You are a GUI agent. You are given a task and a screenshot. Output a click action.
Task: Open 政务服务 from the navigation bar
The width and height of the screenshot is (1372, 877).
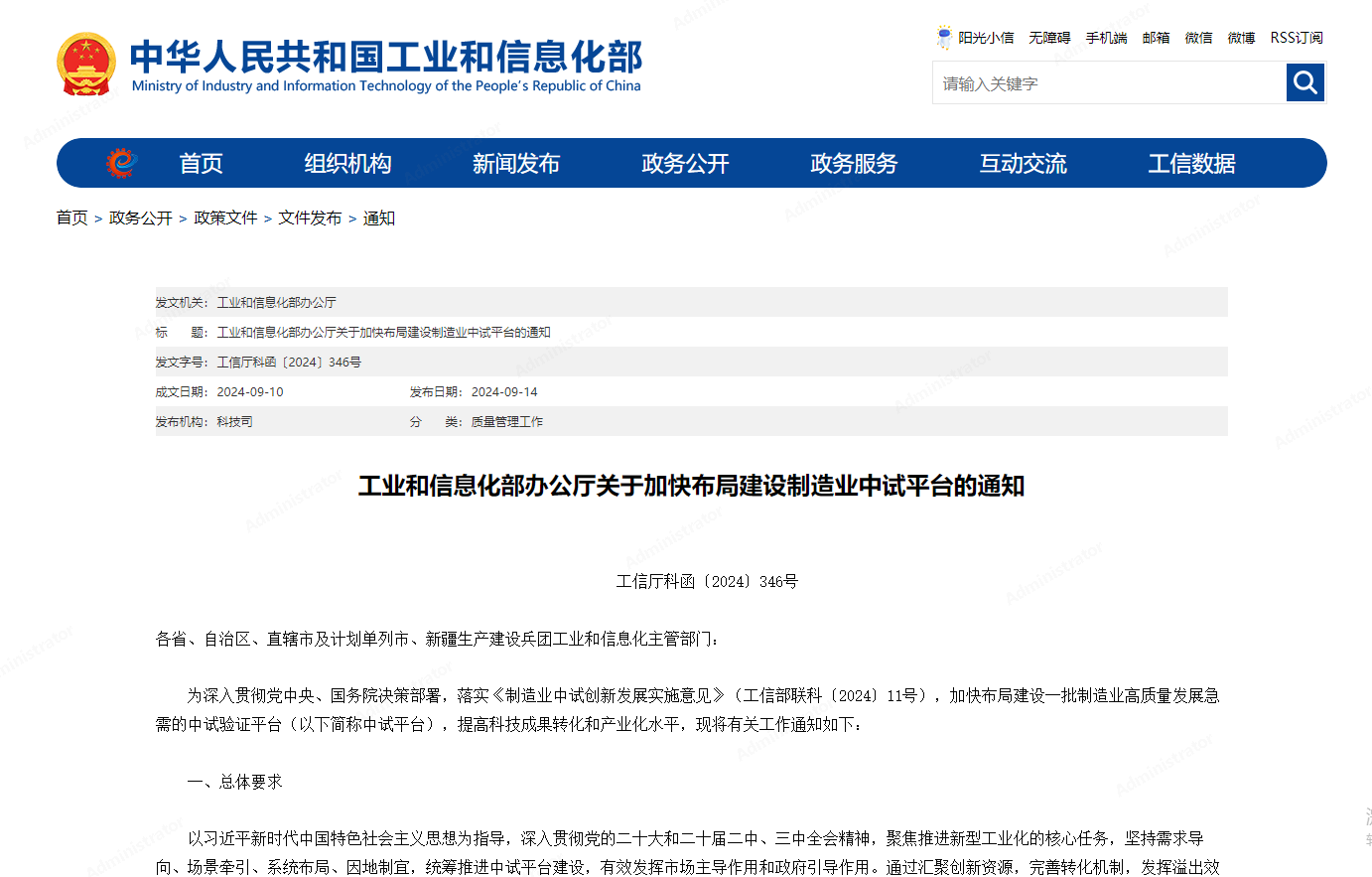pyautogui.click(x=854, y=164)
